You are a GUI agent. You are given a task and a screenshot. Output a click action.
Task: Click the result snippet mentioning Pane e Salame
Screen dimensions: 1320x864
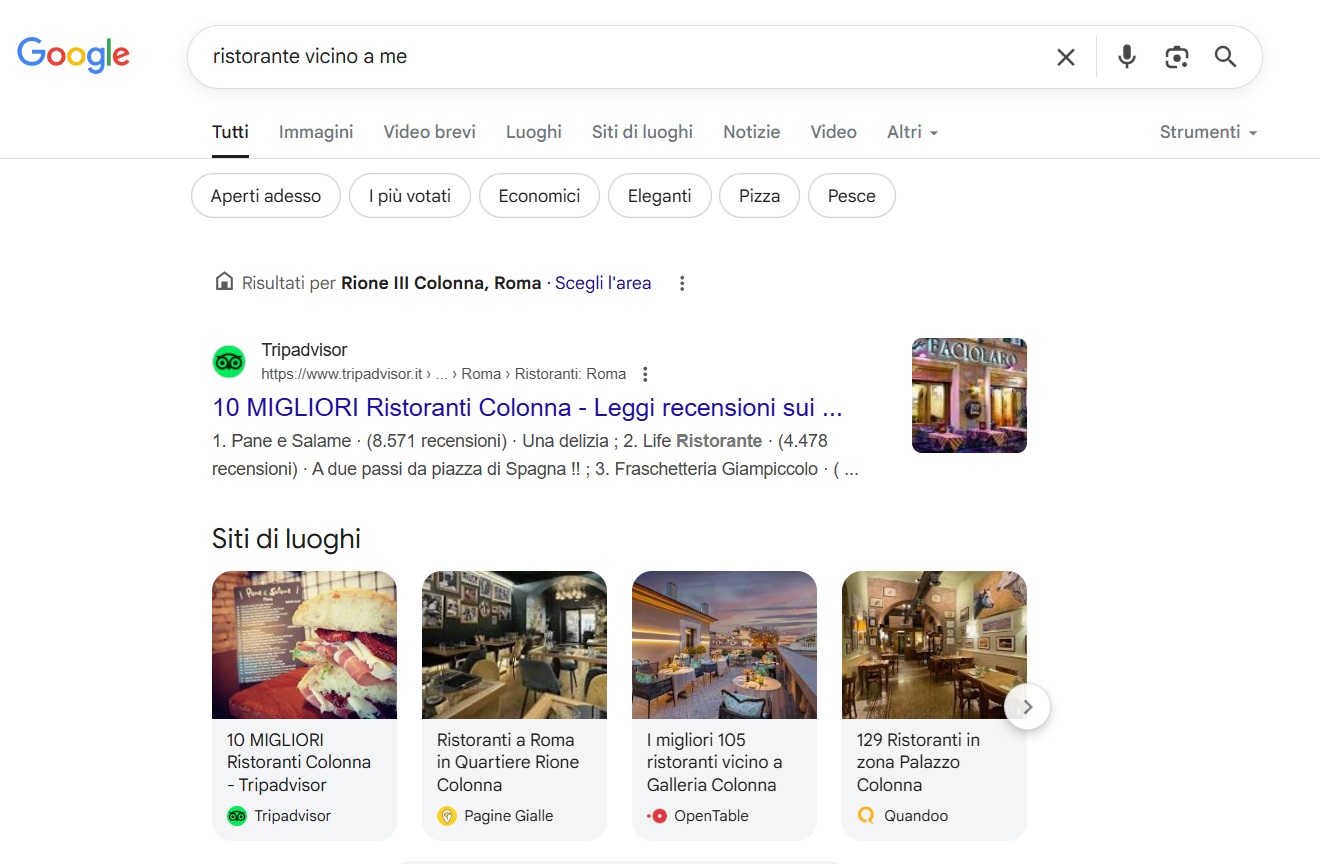point(535,454)
